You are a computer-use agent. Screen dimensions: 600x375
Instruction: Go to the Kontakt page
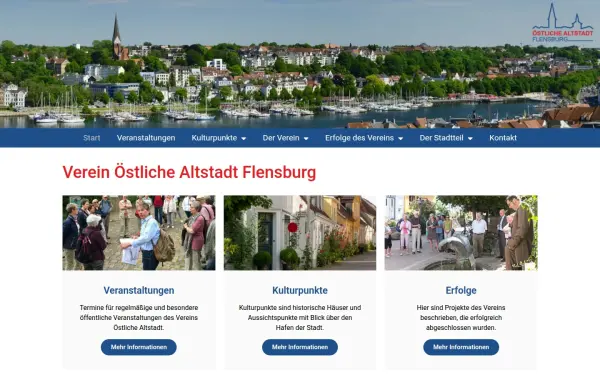pyautogui.click(x=503, y=138)
